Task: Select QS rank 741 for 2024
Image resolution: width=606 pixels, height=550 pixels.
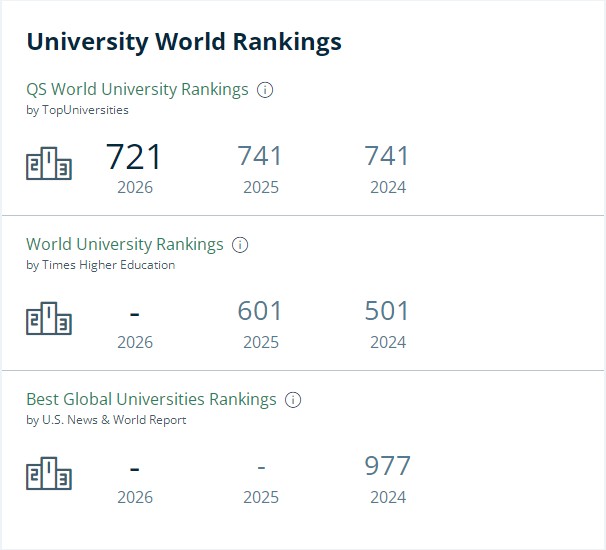Action: click(x=387, y=156)
